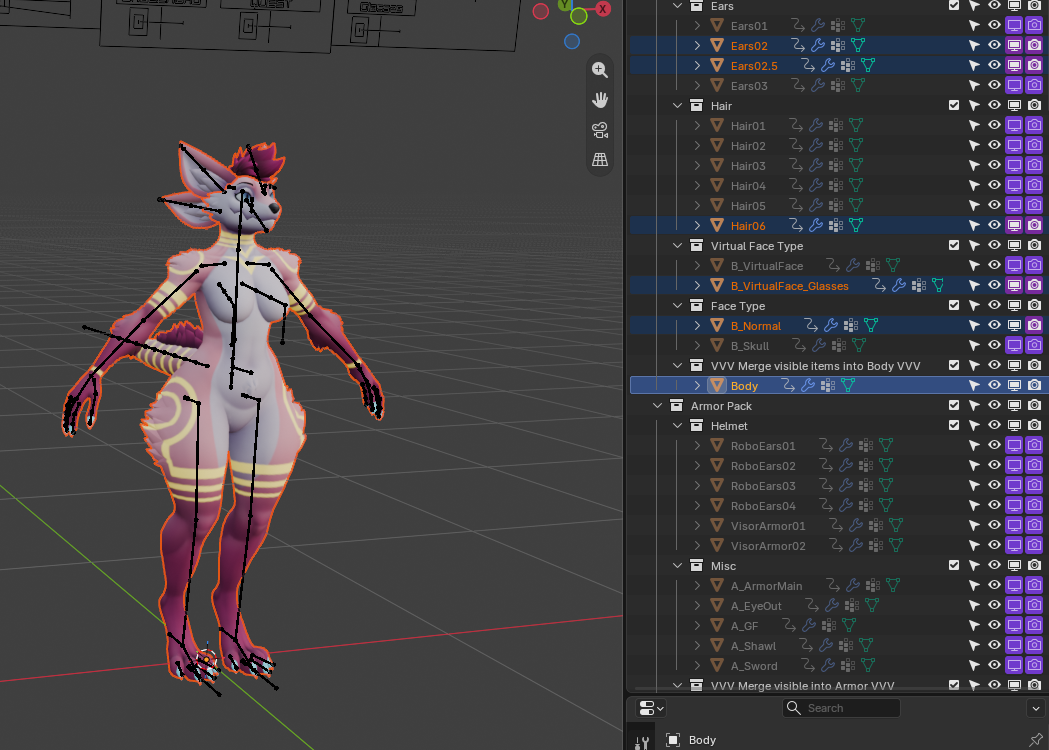Collapse the Helmet collection
Screen dimensions: 1049x750
pos(677,426)
